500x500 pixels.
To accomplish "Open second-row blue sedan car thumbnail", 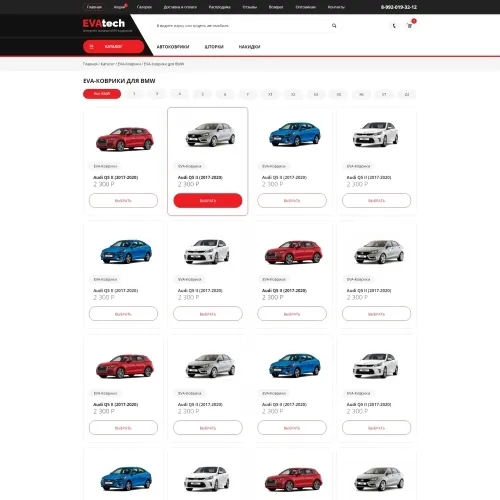I will (x=126, y=251).
